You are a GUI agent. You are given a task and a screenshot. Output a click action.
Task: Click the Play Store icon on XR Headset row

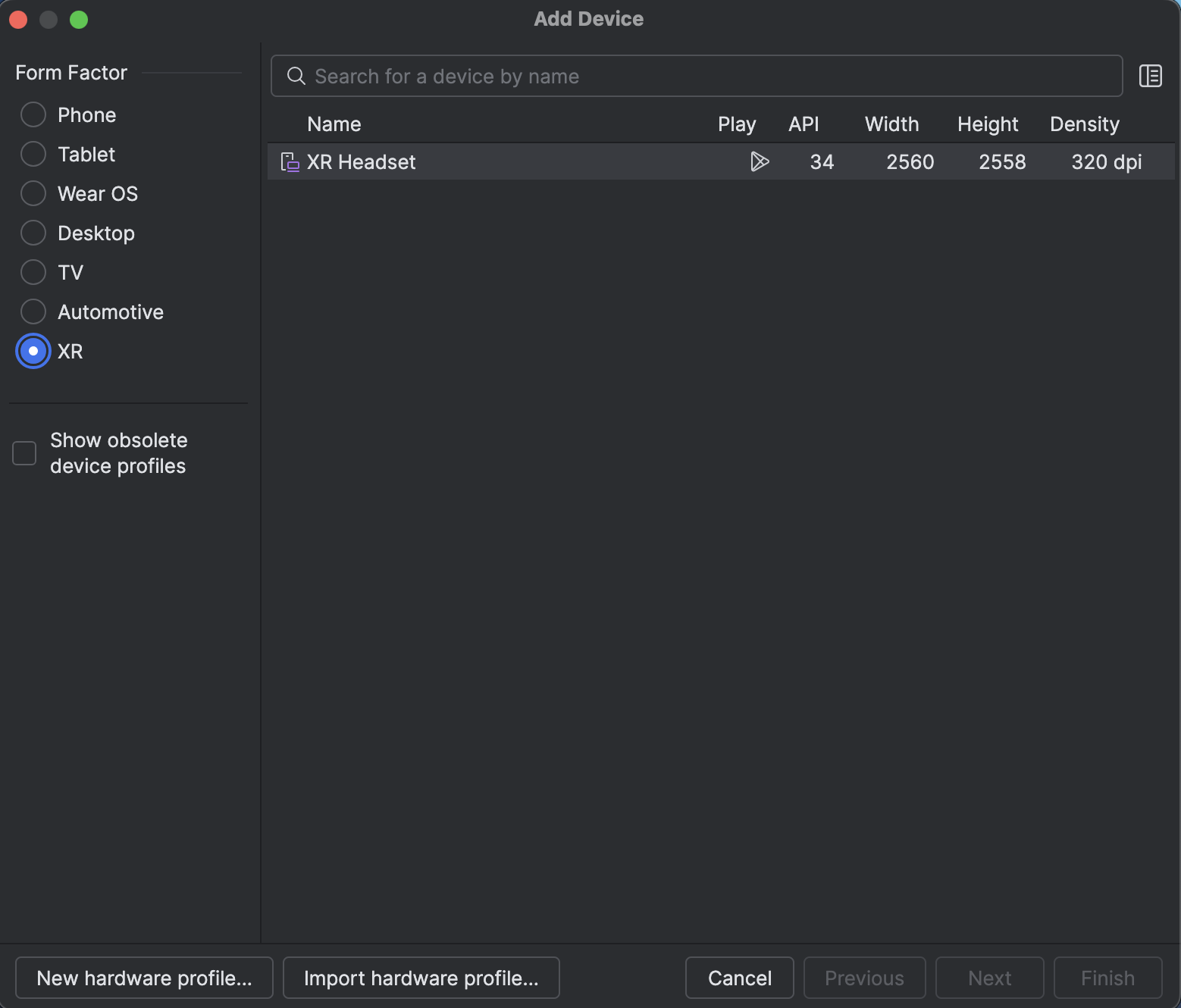[x=760, y=161]
